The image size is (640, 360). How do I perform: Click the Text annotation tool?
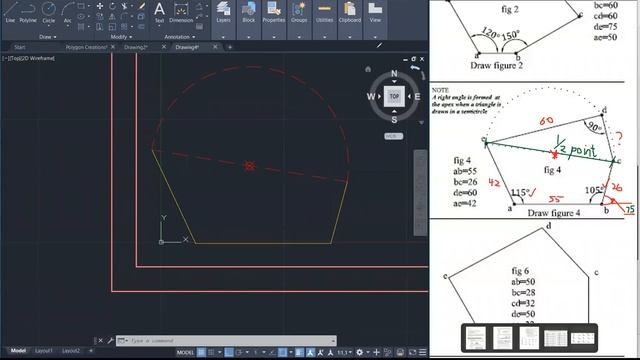pyautogui.click(x=159, y=12)
